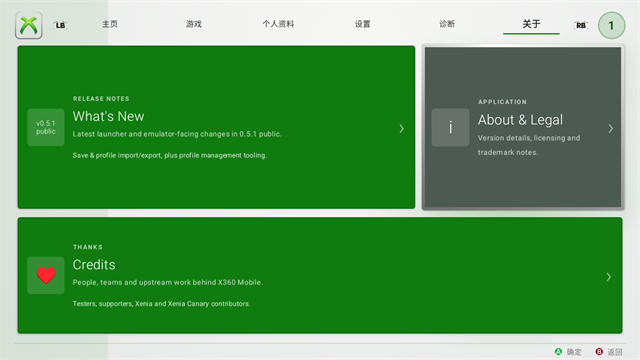640x360 pixels.
Task: Click 'Testers, supporters, Xenia' contributors line
Action: (x=161, y=304)
